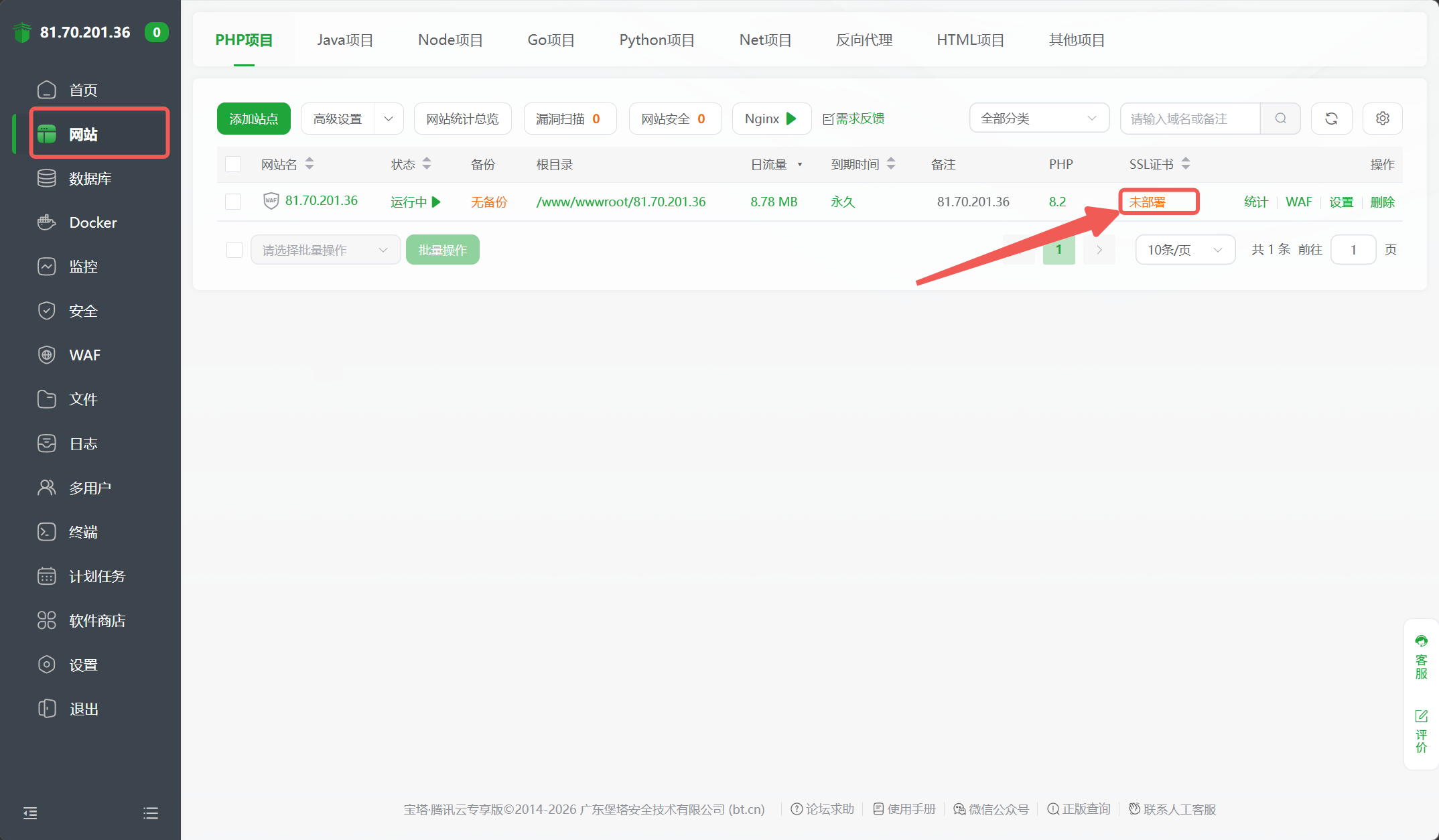Click the domain search input field
Viewport: 1439px width, 840px height.
click(x=1190, y=119)
